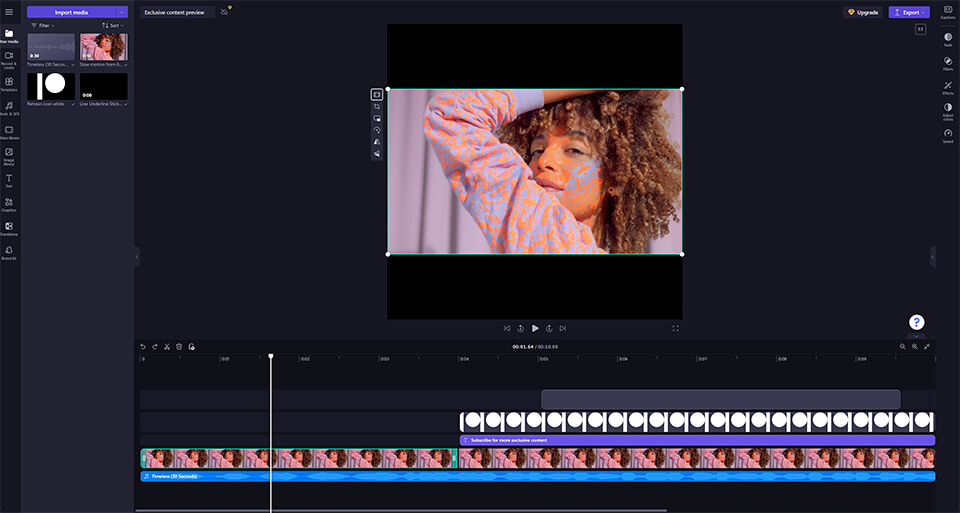
Task: Fit timeline to screen
Action: point(927,346)
